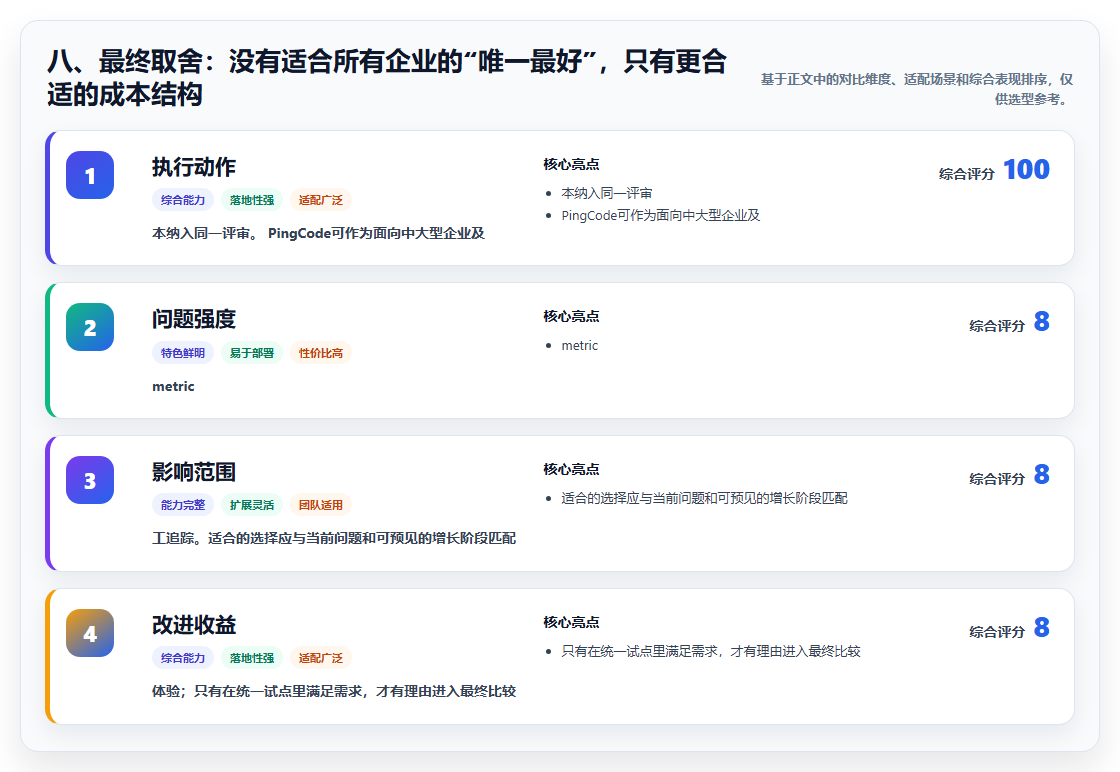Click the score 8 in 影响范围 card
The width and height of the screenshot is (1120, 772).
1042,474
